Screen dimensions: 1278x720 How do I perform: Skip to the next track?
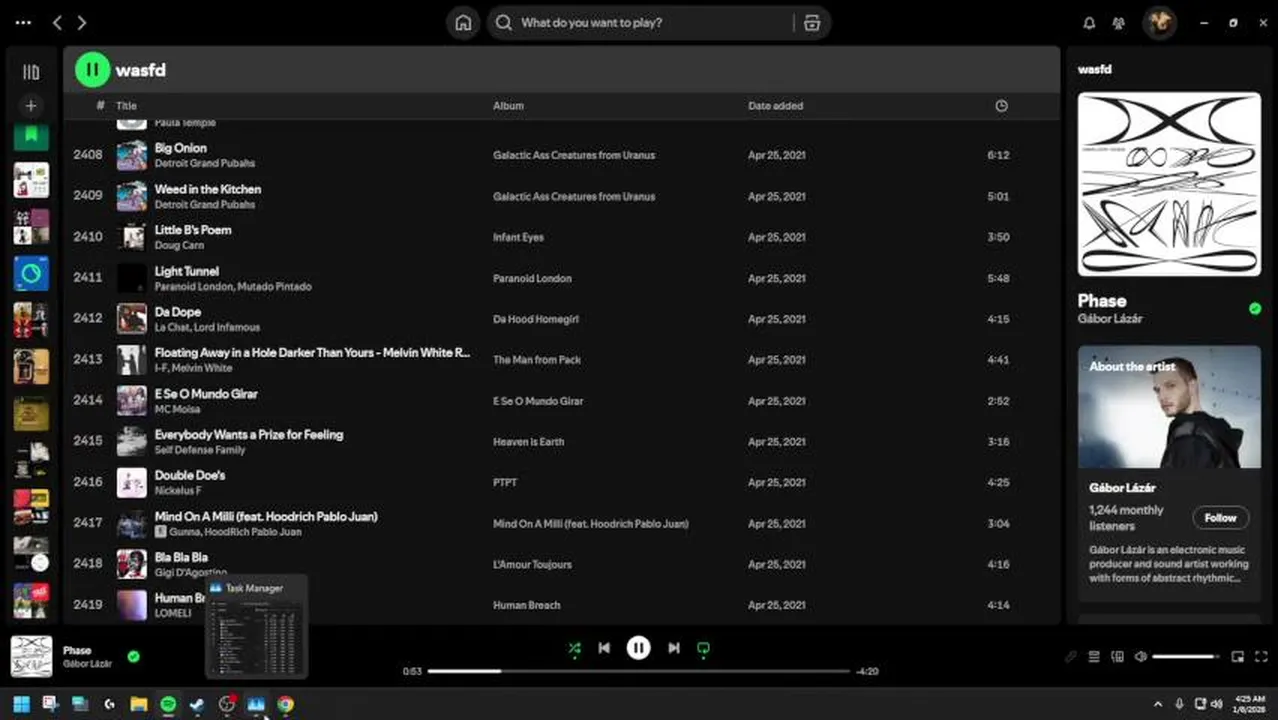tap(674, 648)
